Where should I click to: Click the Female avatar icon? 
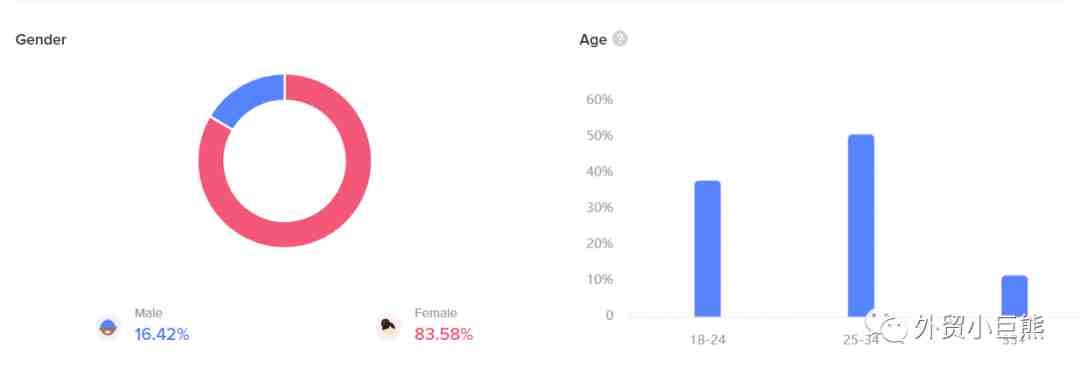pos(388,327)
